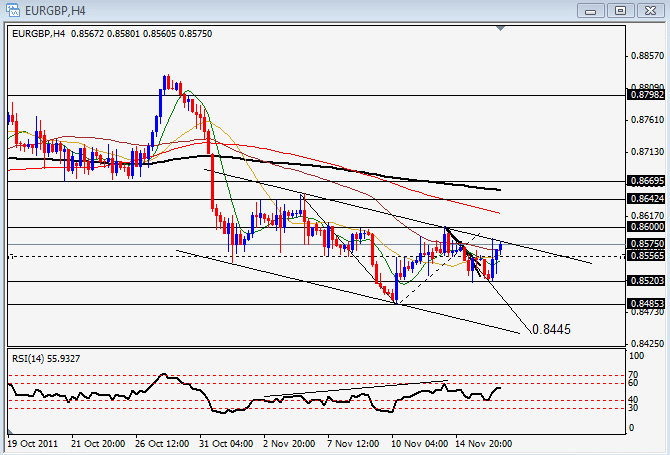The width and height of the screenshot is (670, 455).
Task: Click the 0.85750 current price label
Action: [x=647, y=244]
